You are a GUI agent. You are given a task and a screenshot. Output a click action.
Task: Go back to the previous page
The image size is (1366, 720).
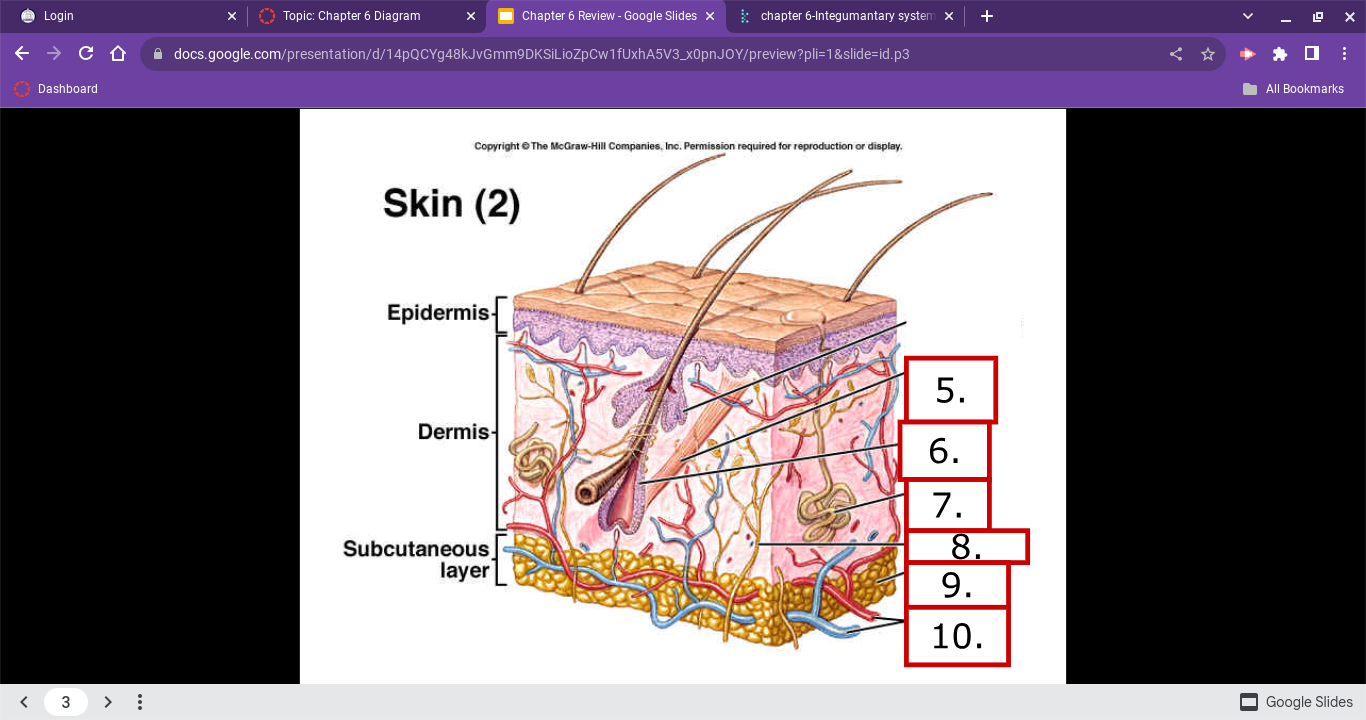[22, 54]
